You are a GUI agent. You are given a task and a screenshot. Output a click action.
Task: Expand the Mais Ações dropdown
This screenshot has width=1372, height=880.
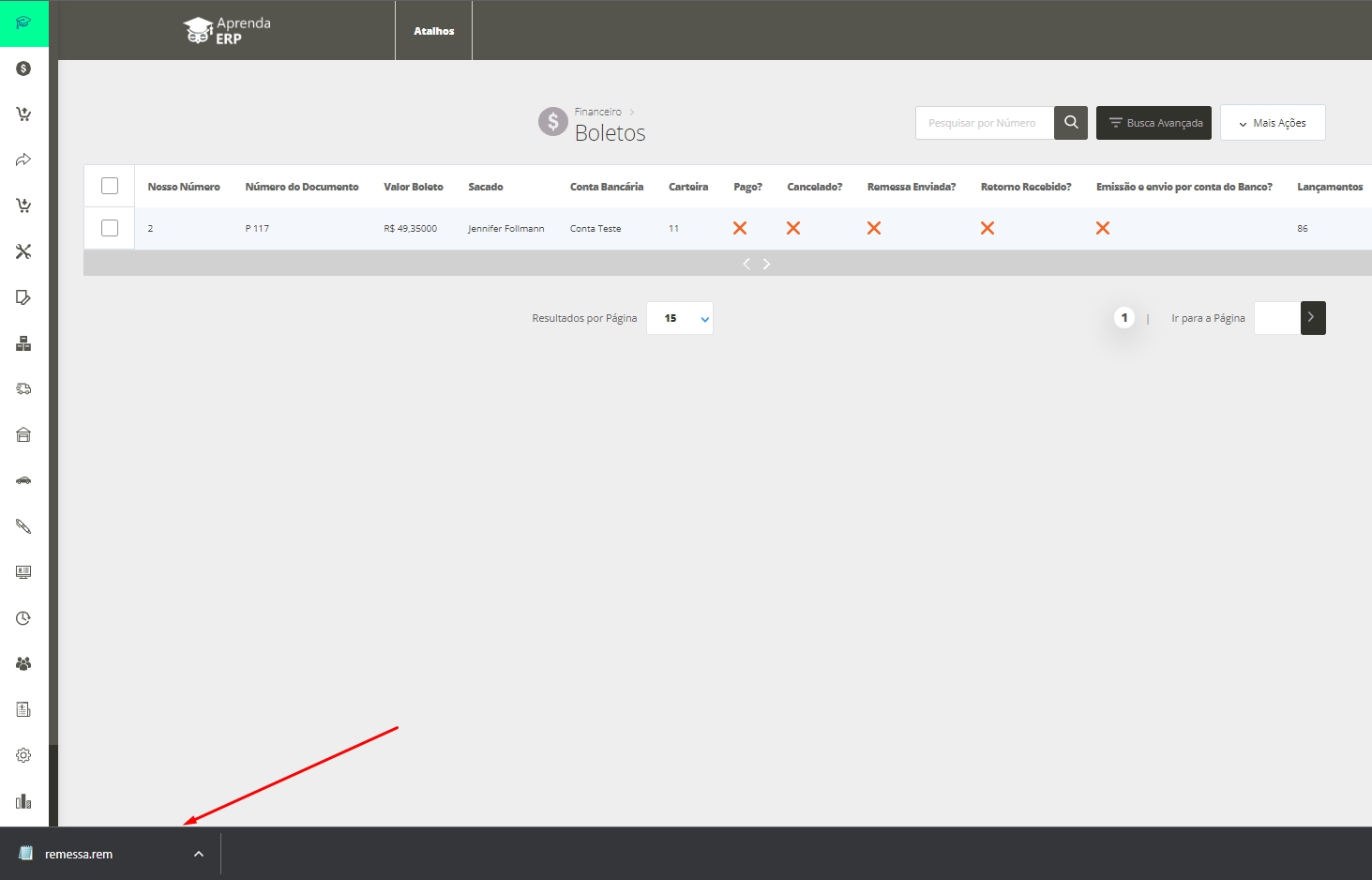(x=1272, y=123)
